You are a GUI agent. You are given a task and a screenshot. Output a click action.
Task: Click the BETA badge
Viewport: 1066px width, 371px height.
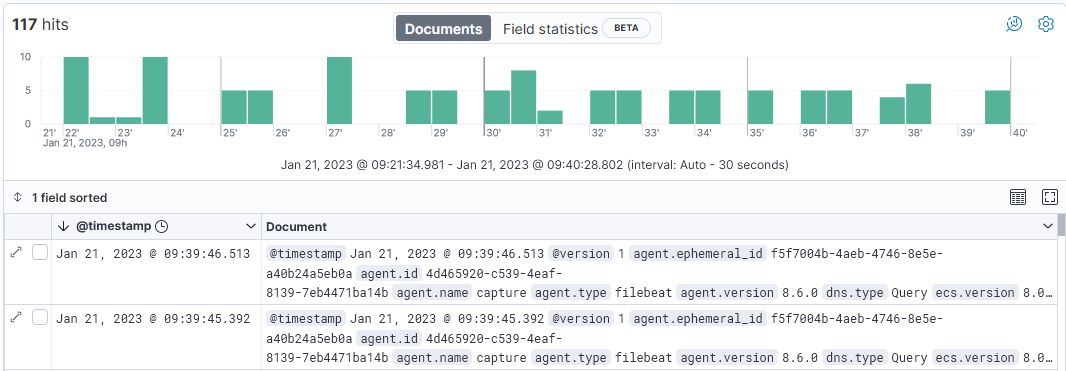pyautogui.click(x=626, y=29)
